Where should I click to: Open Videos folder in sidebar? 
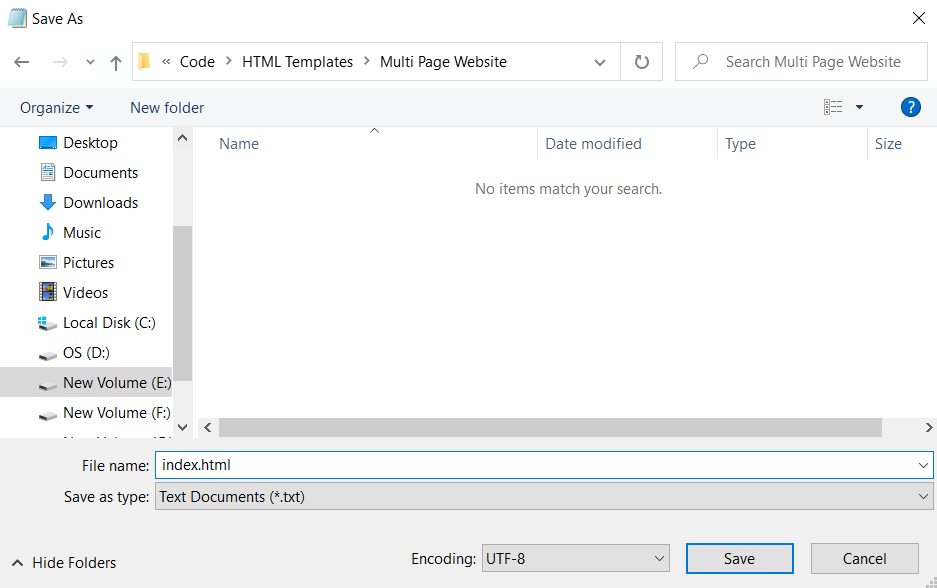(x=85, y=292)
